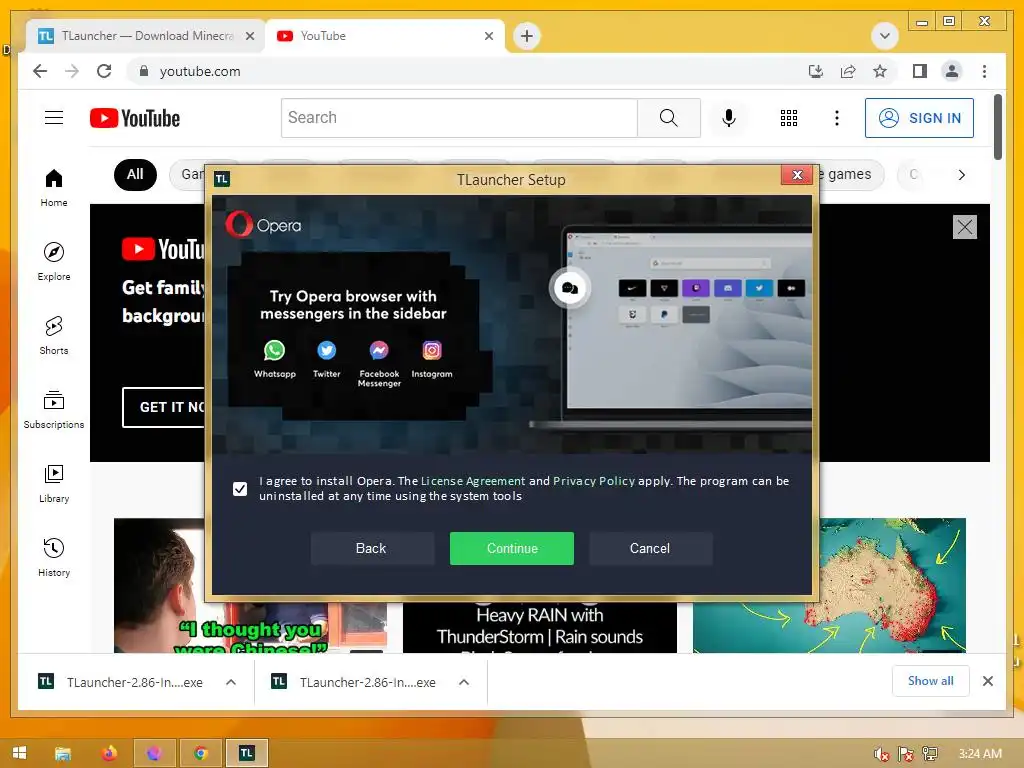
Task: Open Chrome profile avatar
Action: pos(952,71)
